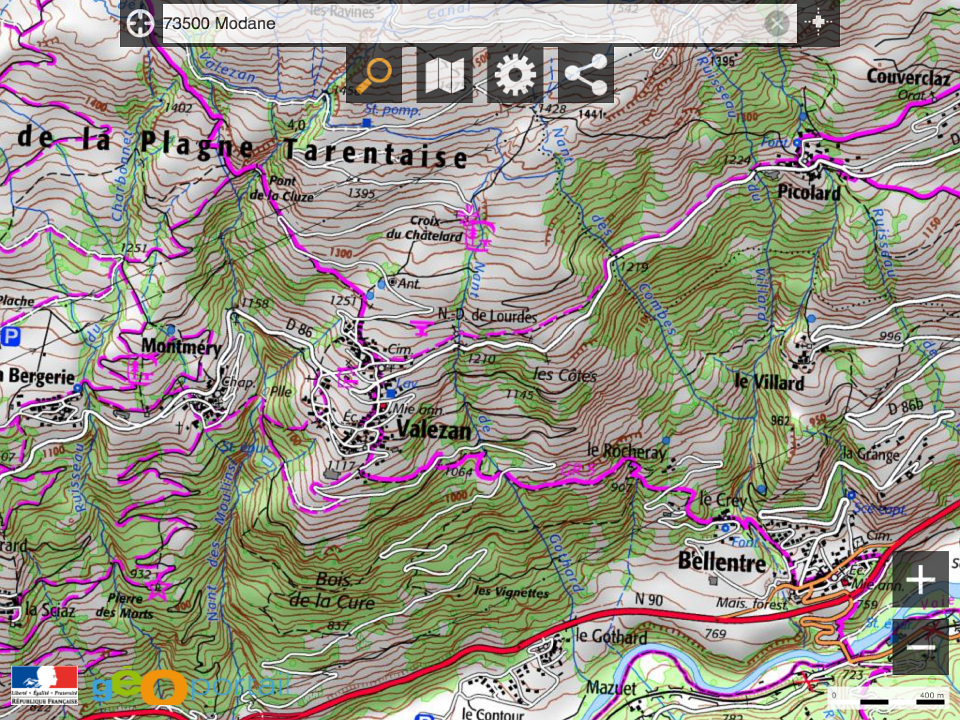This screenshot has width=960, height=720.
Task: Click the République Française logo
Action: pyautogui.click(x=44, y=683)
